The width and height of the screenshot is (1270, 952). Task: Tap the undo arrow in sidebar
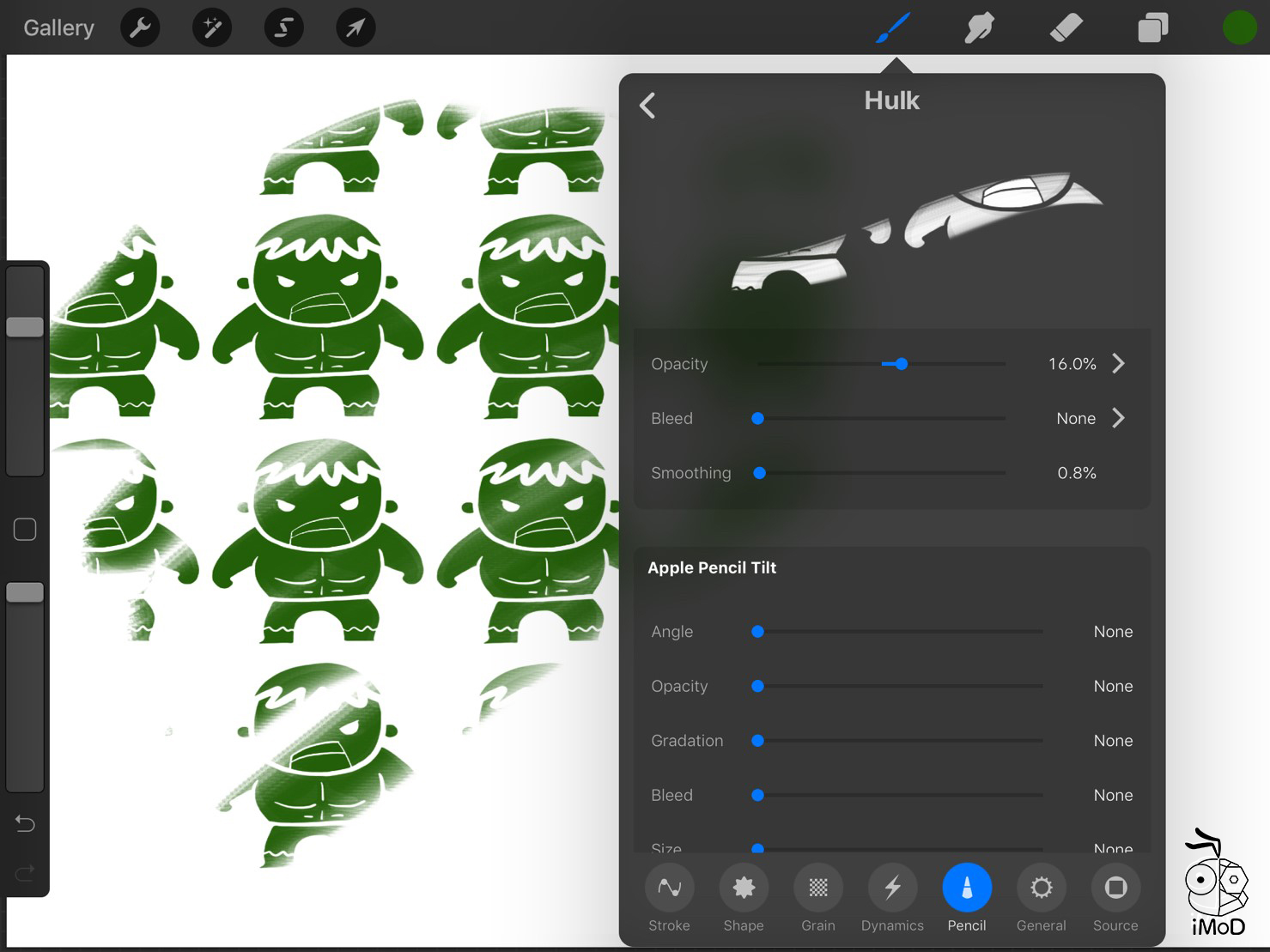pos(25,824)
